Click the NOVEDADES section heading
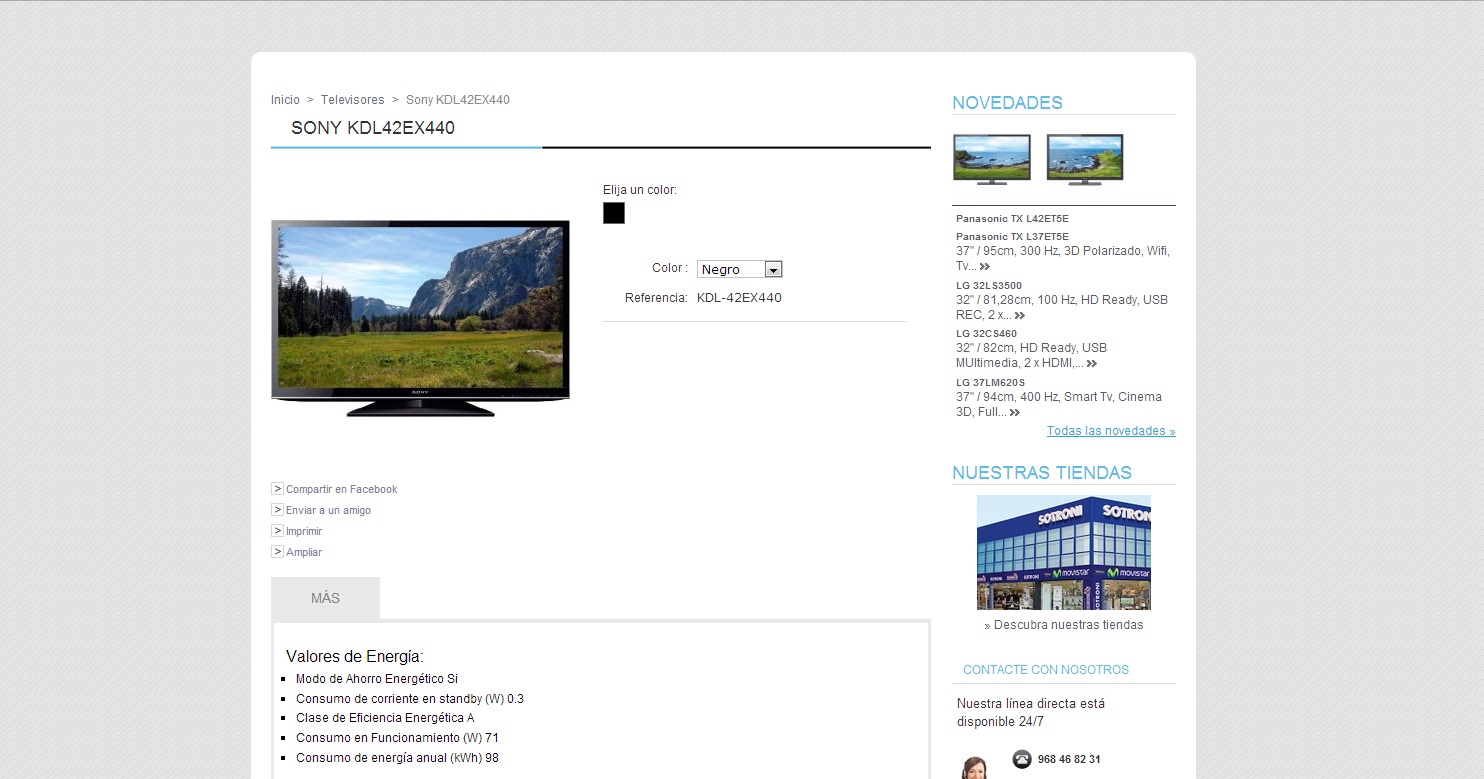1484x779 pixels. point(1007,103)
